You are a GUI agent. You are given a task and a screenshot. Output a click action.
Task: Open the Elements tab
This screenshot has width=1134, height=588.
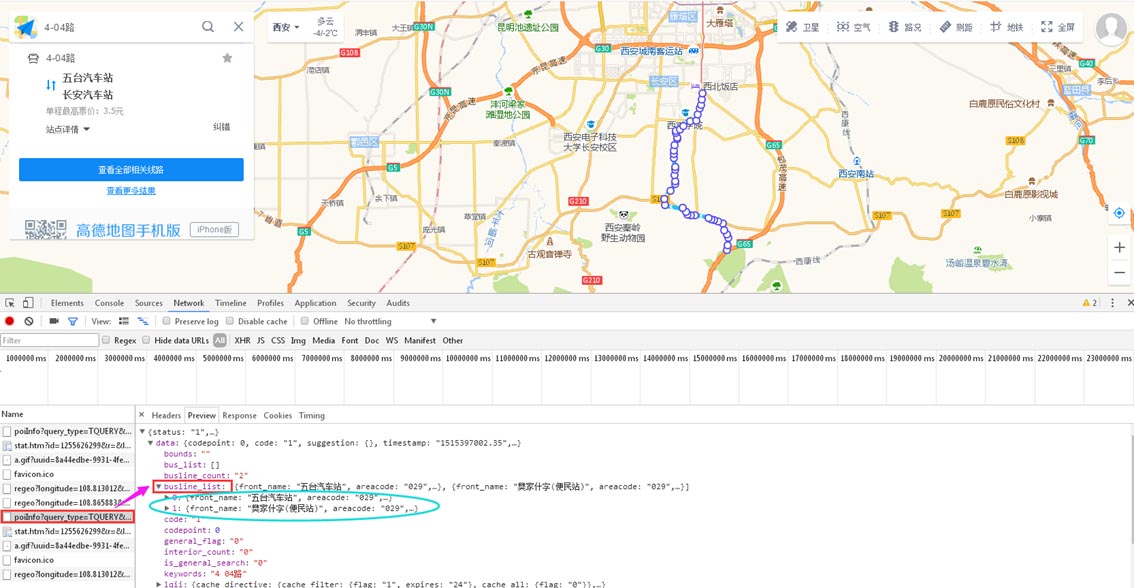[67, 303]
